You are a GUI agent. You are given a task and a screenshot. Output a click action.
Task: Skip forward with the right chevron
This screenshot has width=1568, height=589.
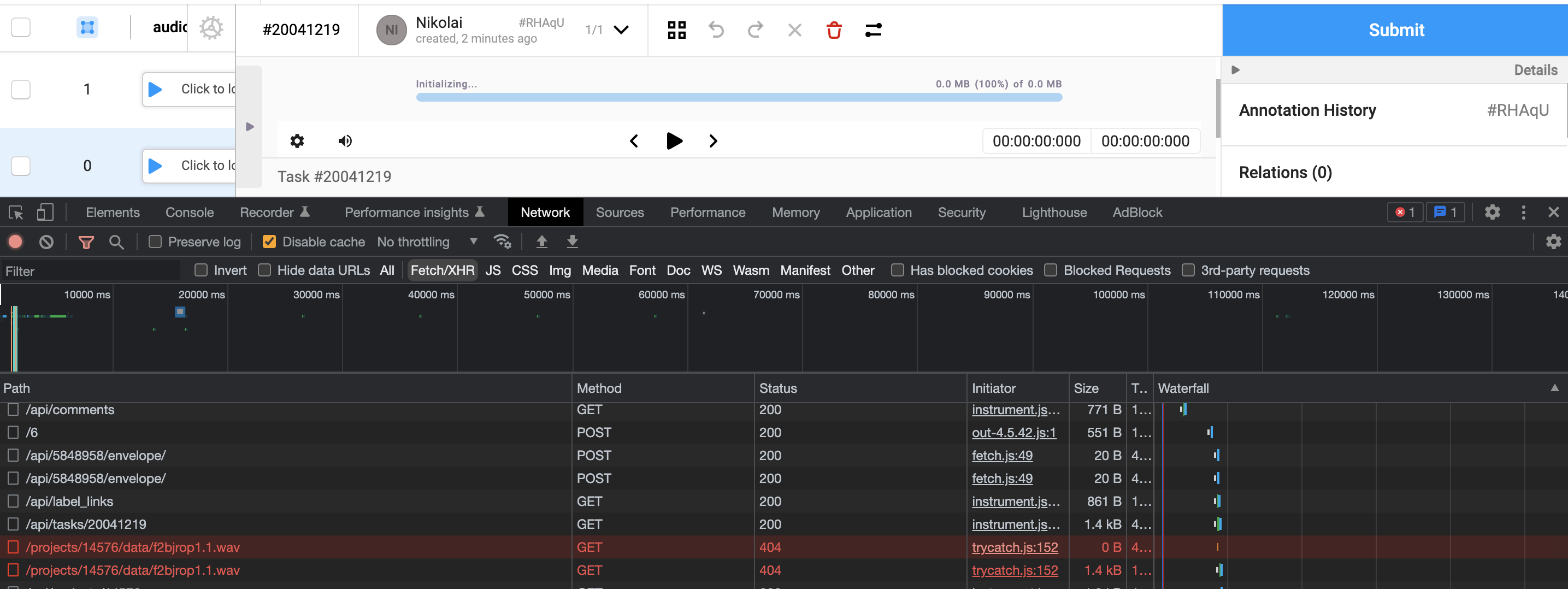(714, 141)
